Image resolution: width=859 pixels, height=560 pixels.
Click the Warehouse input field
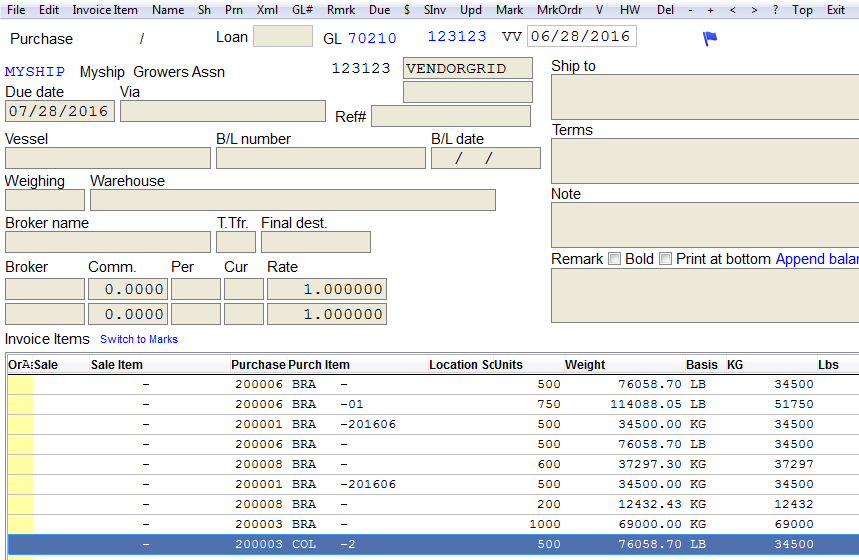coord(293,200)
